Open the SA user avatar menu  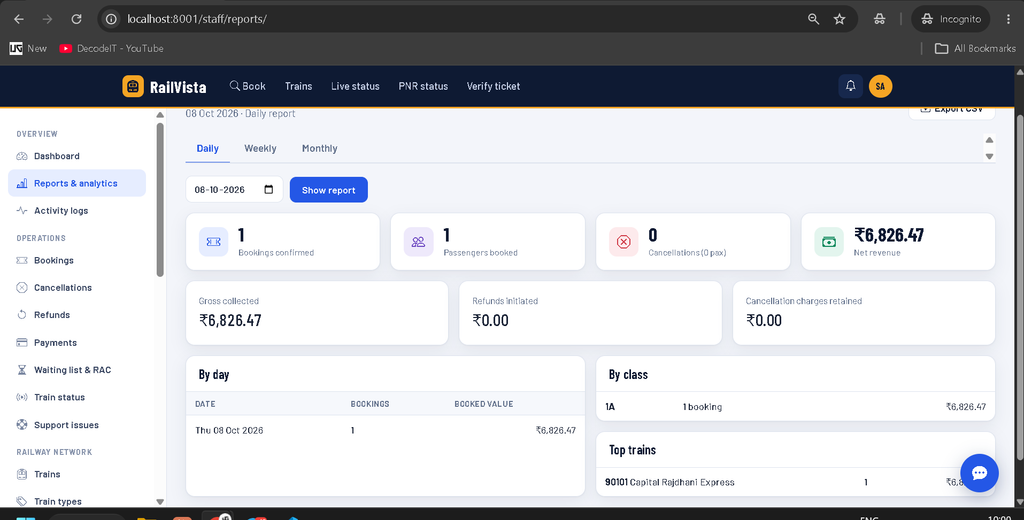point(880,86)
